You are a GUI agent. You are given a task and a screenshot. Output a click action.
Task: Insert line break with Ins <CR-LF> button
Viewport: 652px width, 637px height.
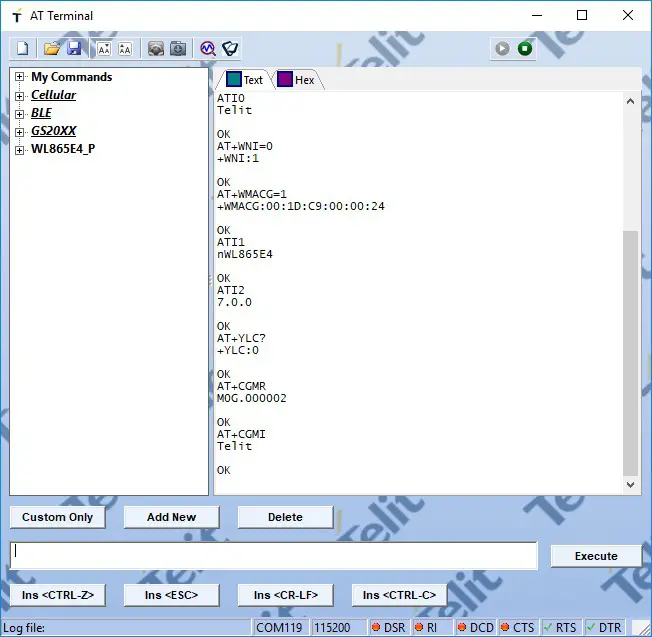(285, 595)
